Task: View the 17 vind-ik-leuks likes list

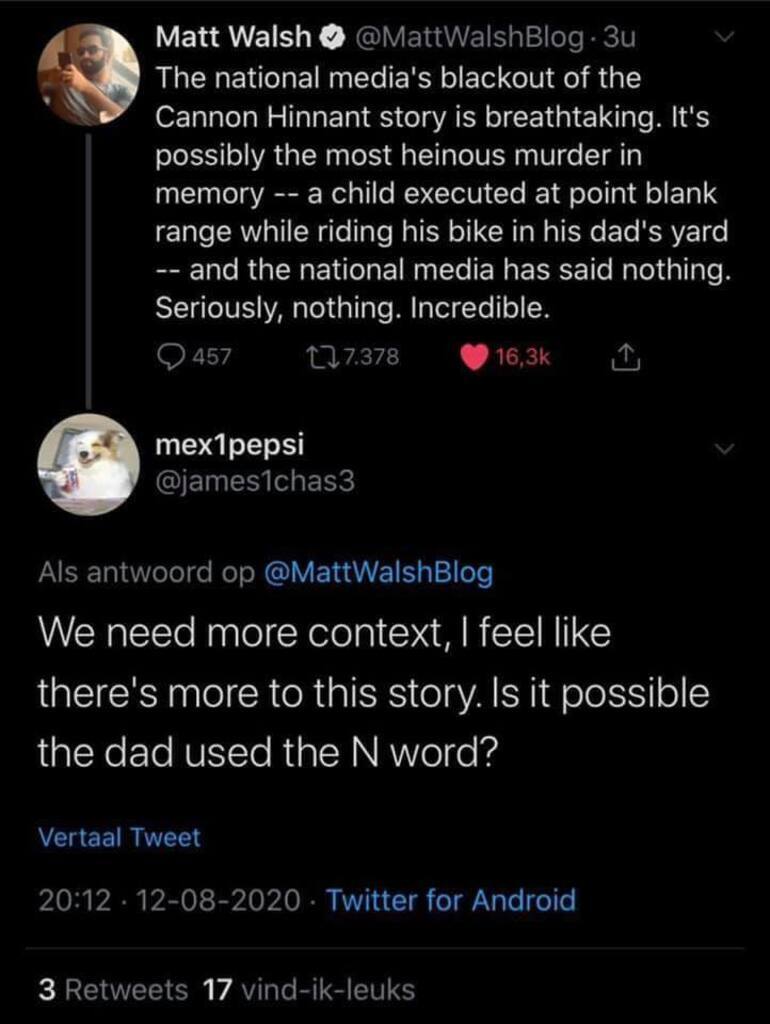Action: tap(308, 990)
